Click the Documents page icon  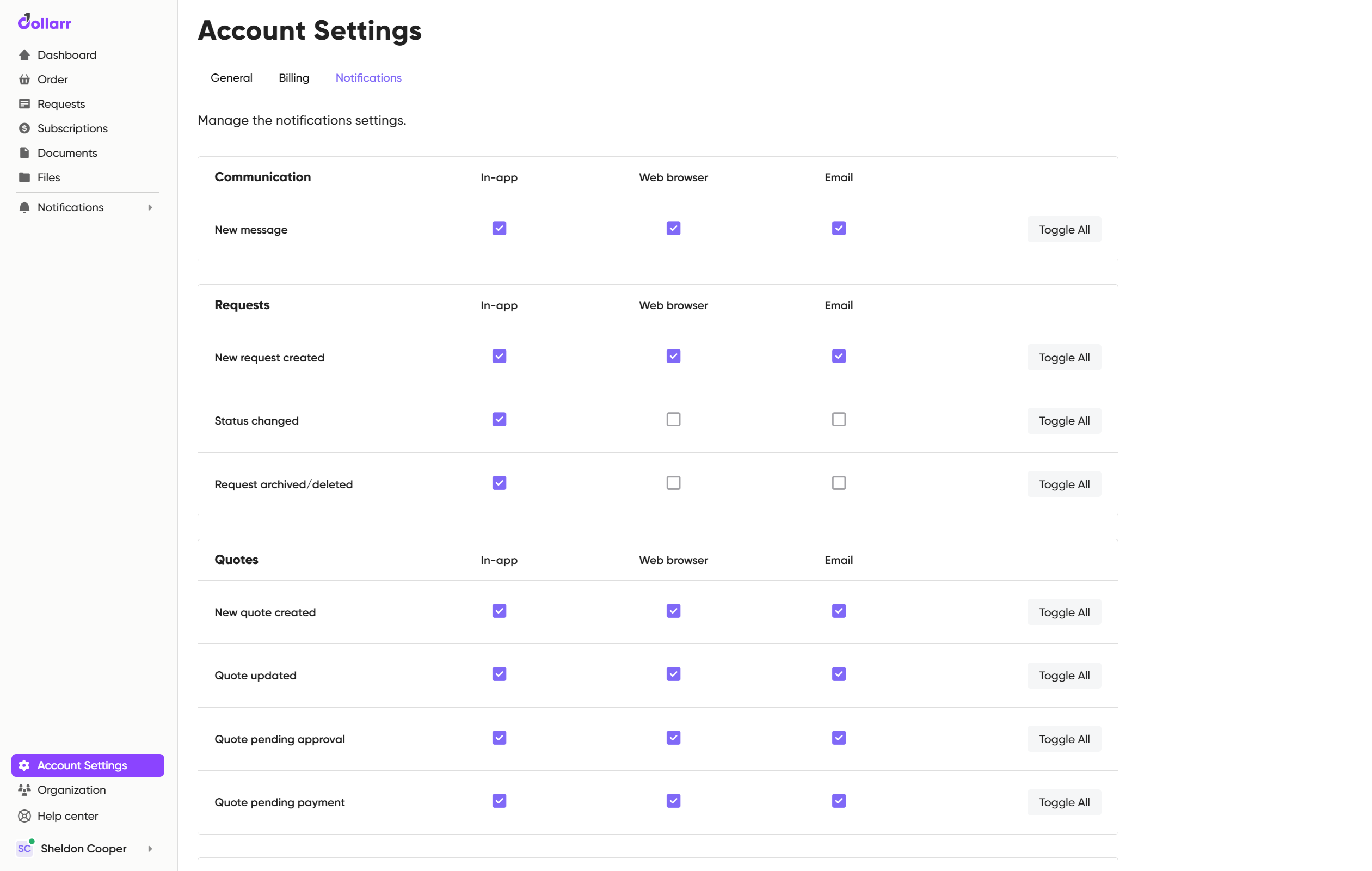(24, 153)
